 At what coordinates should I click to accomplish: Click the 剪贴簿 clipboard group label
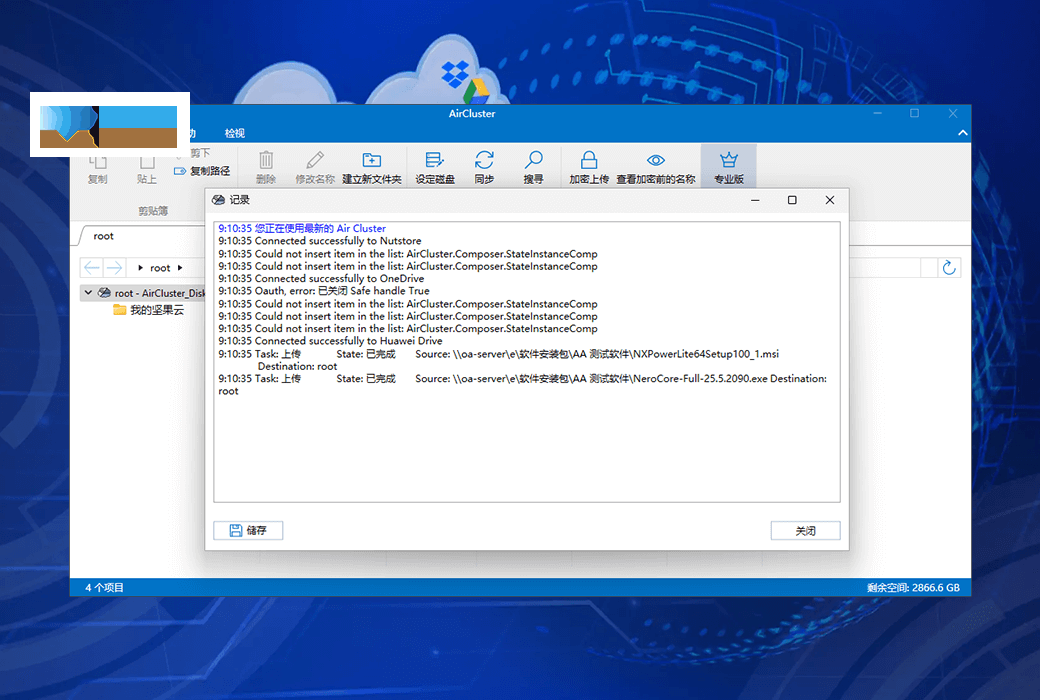coord(153,211)
